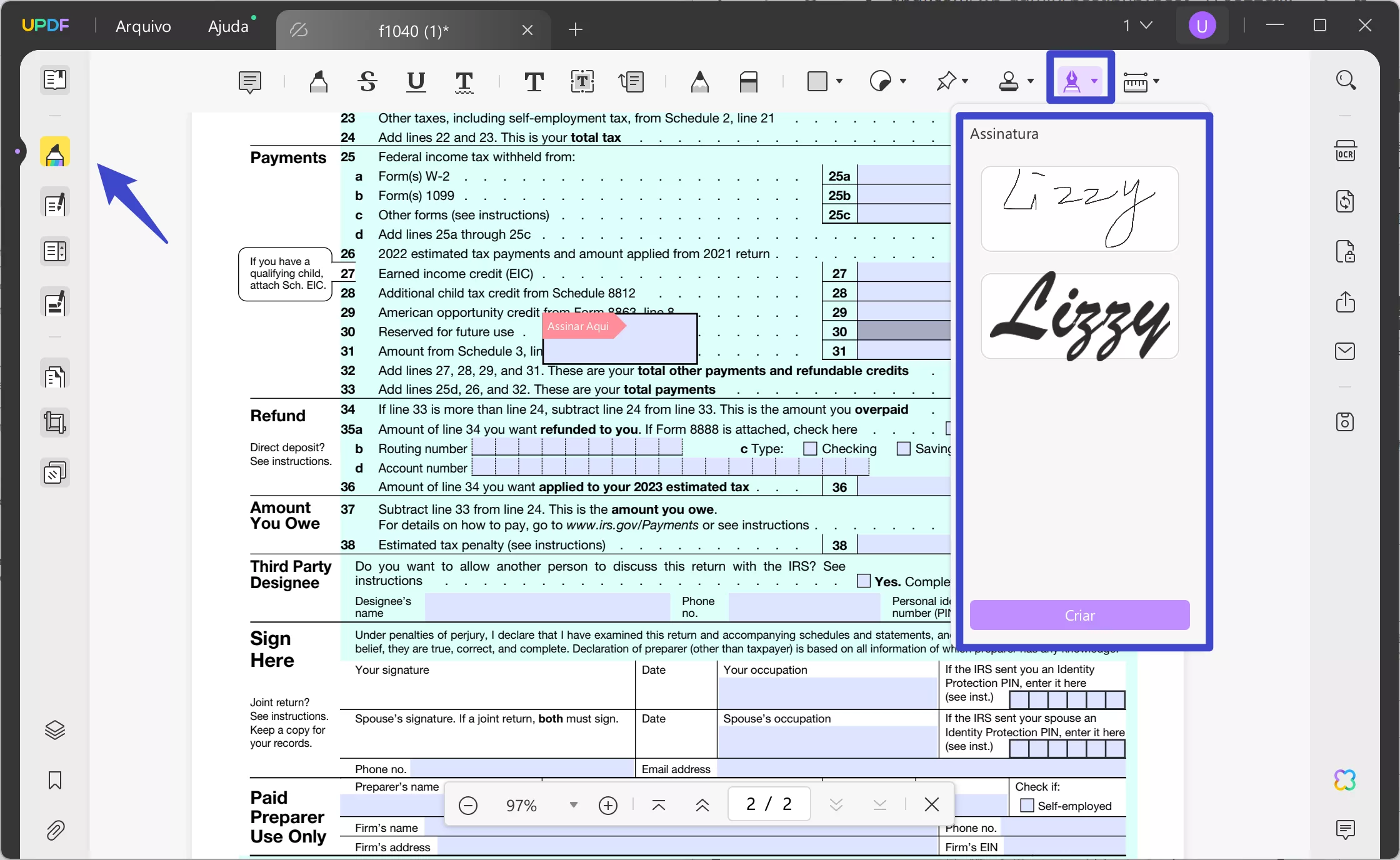Viewport: 1400px width, 860px height.
Task: Open the attachments paperclip panel
Action: [x=55, y=831]
